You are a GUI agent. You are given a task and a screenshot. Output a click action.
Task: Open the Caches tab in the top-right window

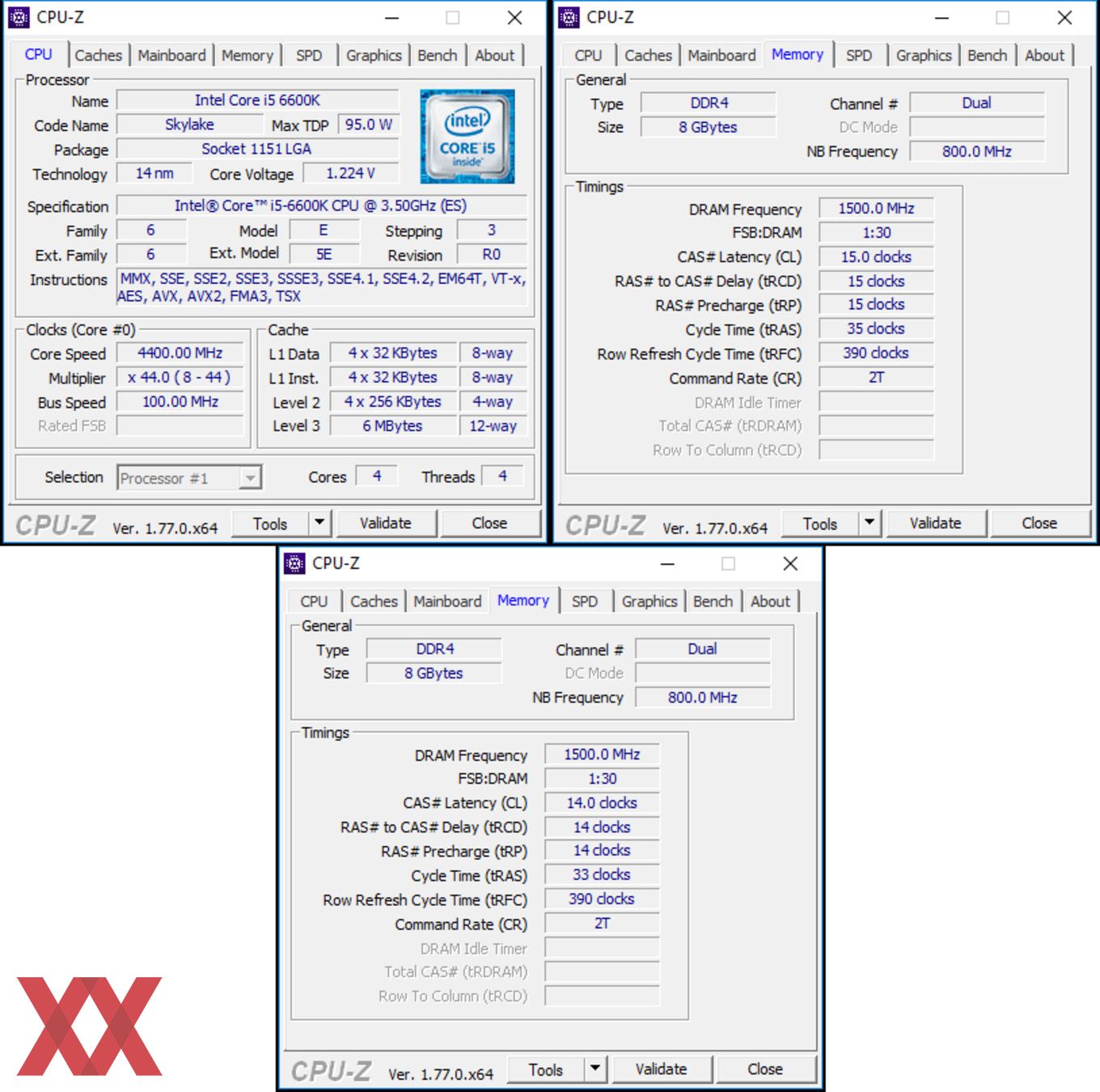pos(648,55)
